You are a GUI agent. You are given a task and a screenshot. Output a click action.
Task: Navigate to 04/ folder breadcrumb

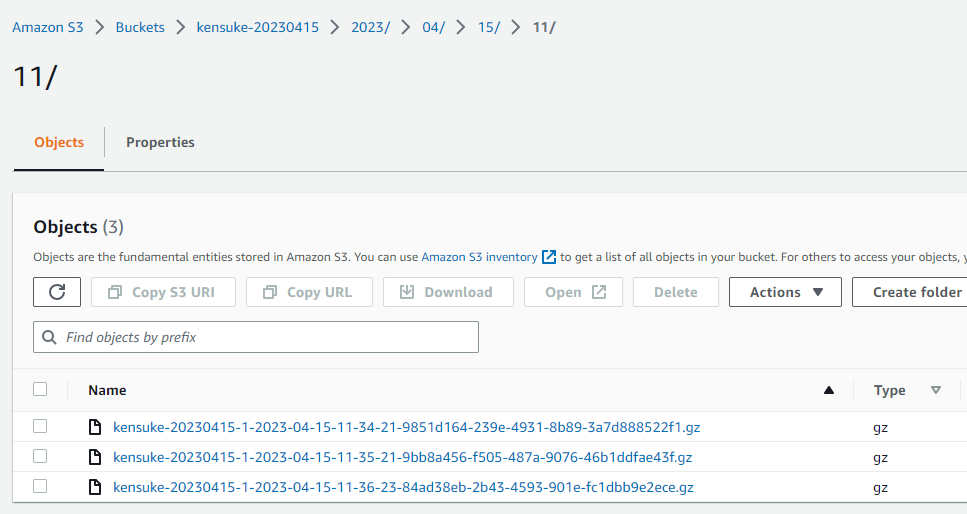[434, 27]
